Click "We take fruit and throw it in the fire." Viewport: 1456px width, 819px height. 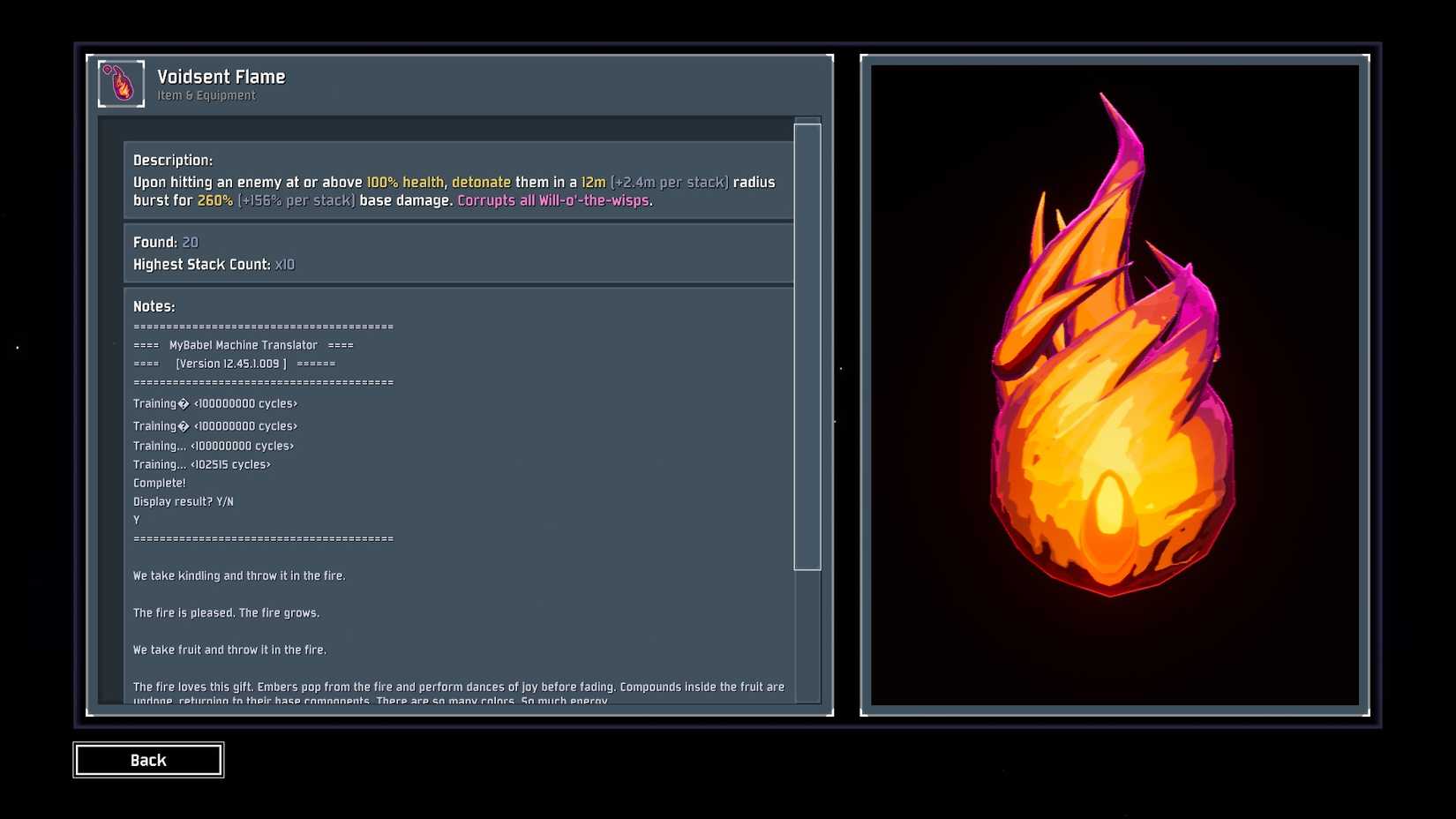click(x=229, y=650)
